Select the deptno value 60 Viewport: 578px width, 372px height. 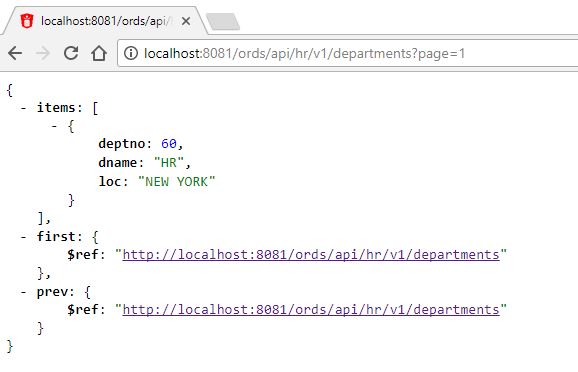pyautogui.click(x=169, y=143)
